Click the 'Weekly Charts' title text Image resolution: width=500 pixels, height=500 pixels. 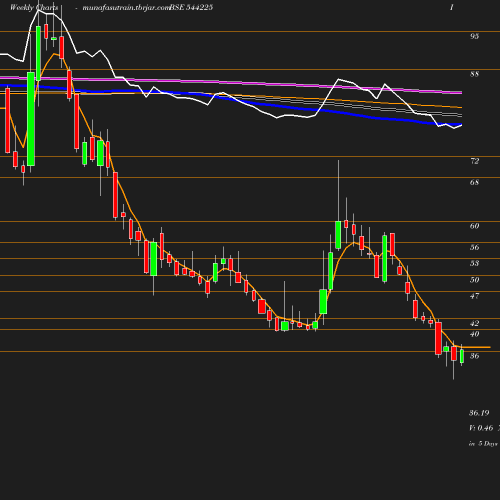pyautogui.click(x=34, y=7)
